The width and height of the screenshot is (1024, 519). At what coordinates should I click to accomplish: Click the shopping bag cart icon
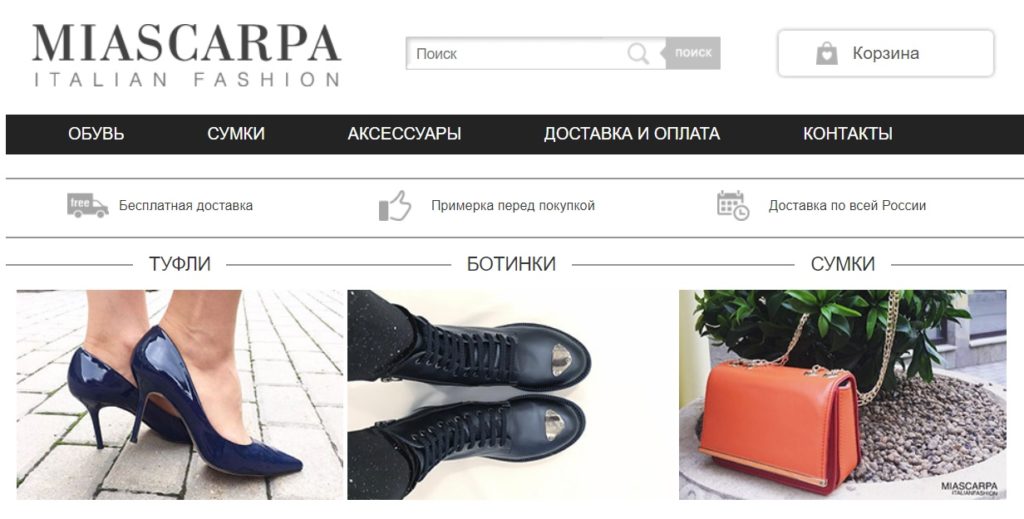point(826,54)
